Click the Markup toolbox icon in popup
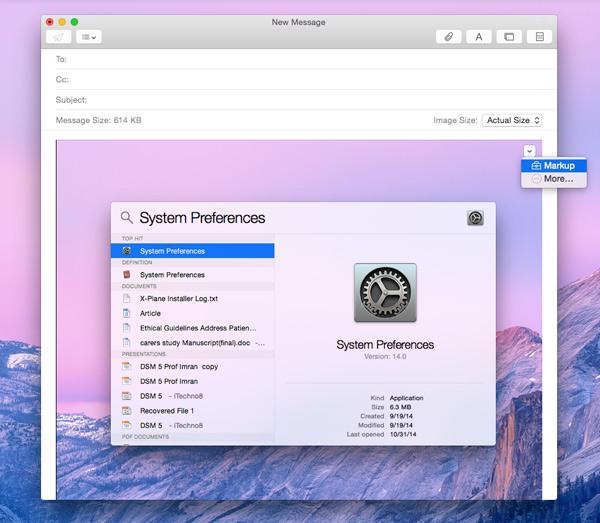This screenshot has width=600, height=523. pos(536,165)
